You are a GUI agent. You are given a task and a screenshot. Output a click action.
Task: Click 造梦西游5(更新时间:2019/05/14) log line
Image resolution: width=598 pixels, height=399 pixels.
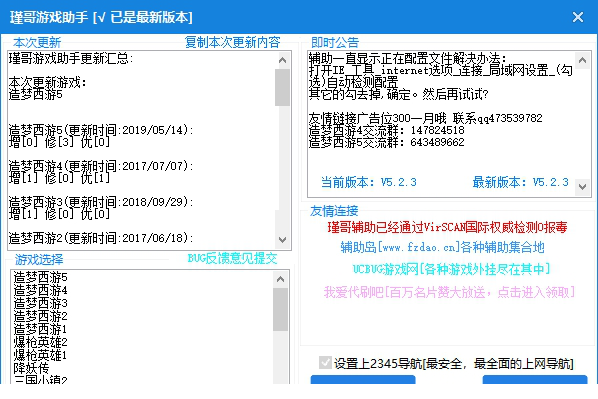coord(101,130)
